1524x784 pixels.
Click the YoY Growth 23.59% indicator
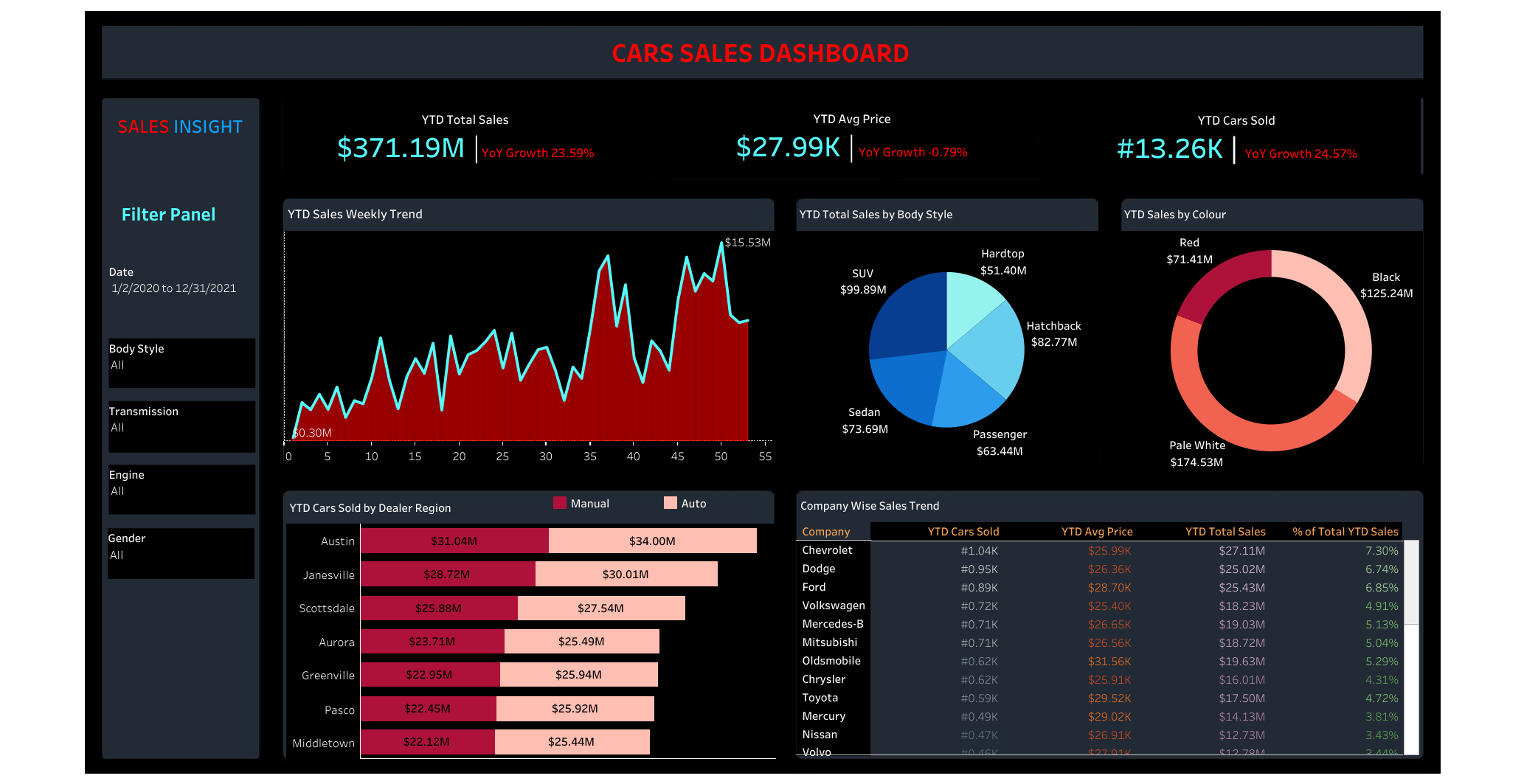(x=538, y=153)
